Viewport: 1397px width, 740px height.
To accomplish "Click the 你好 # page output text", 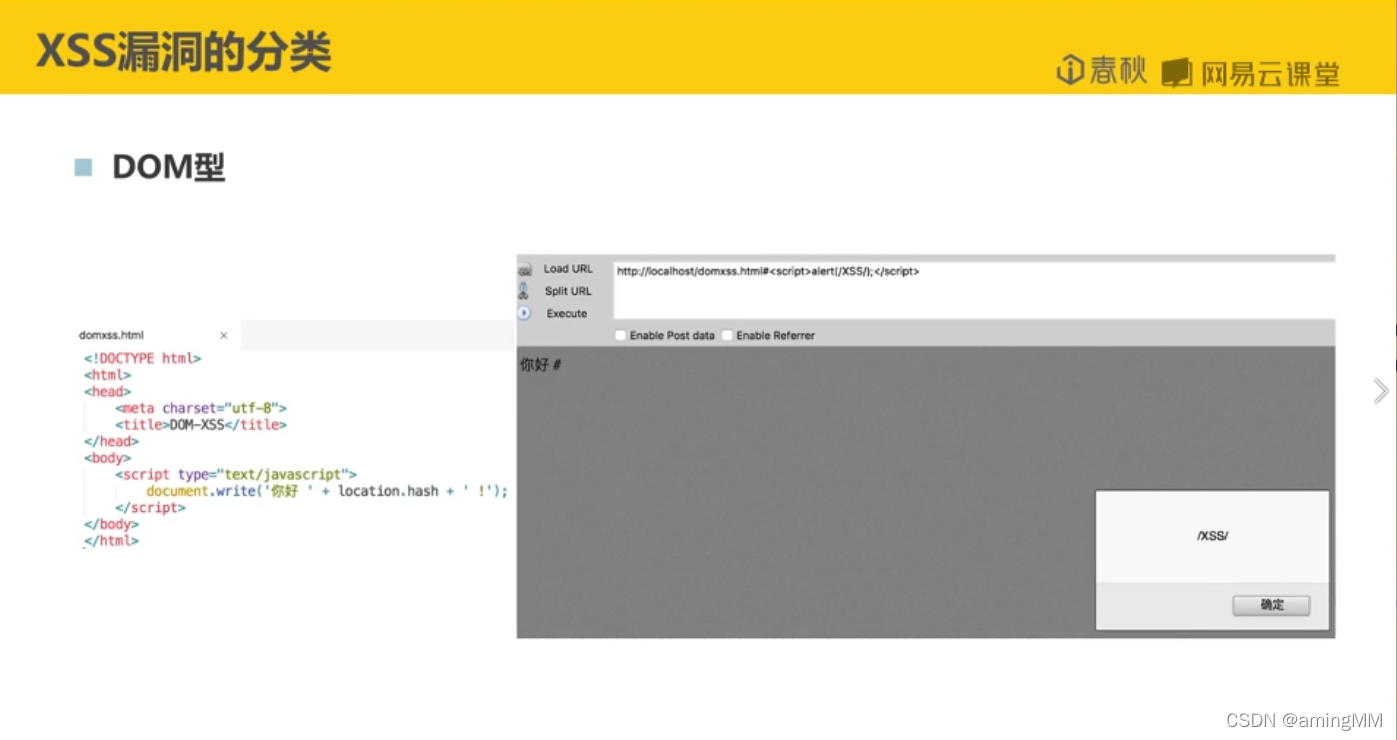I will [x=540, y=365].
